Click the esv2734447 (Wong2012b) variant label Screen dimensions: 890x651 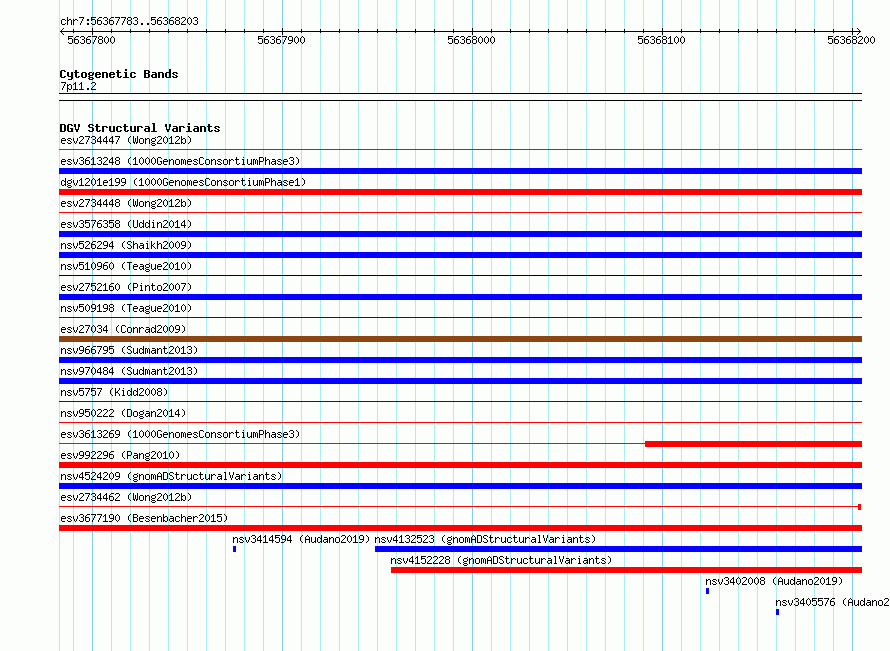126,140
